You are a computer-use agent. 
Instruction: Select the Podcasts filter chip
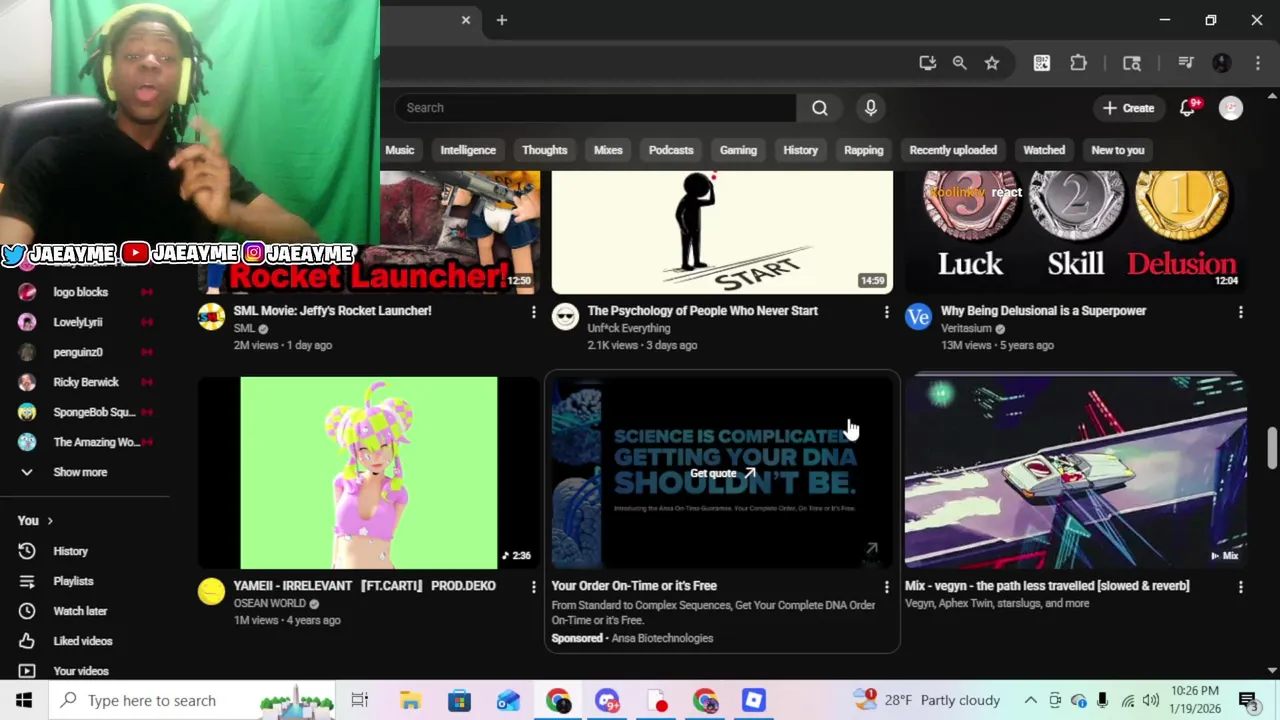coord(671,150)
